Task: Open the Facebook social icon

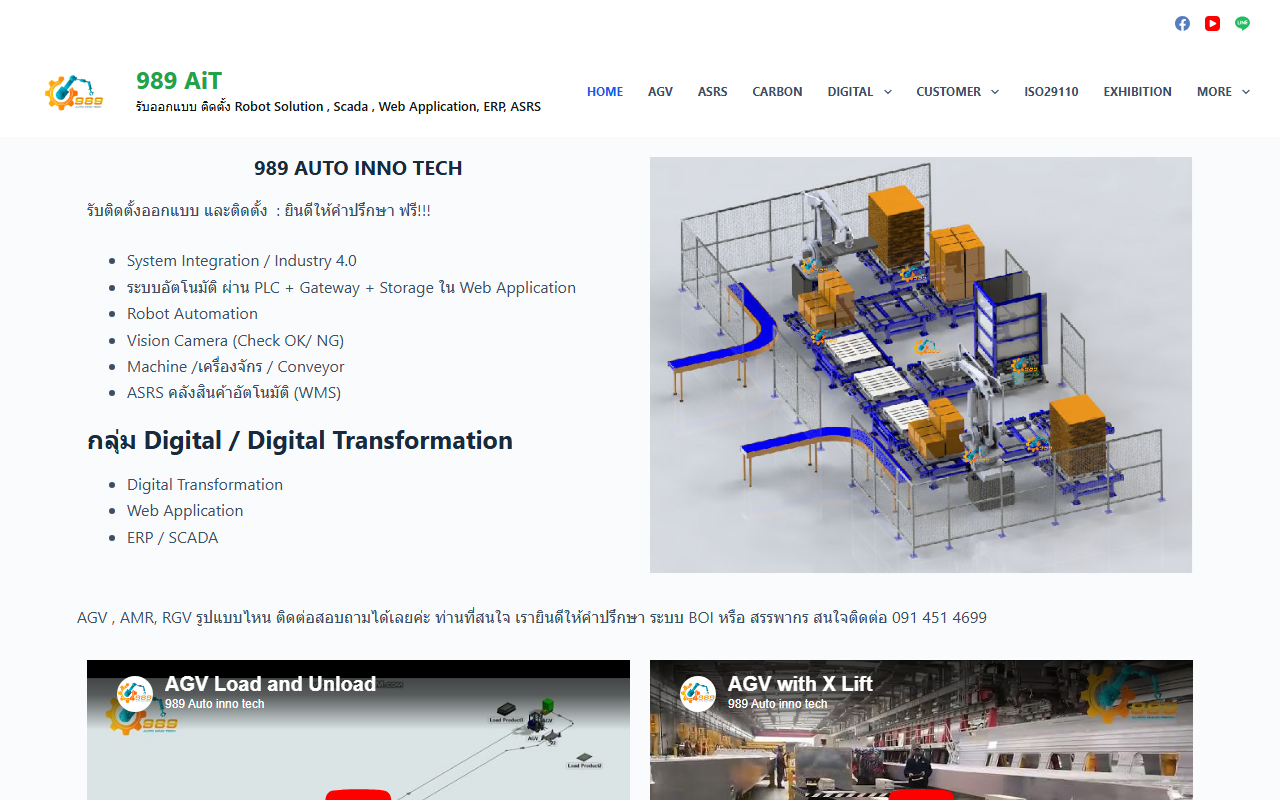Action: [x=1182, y=23]
